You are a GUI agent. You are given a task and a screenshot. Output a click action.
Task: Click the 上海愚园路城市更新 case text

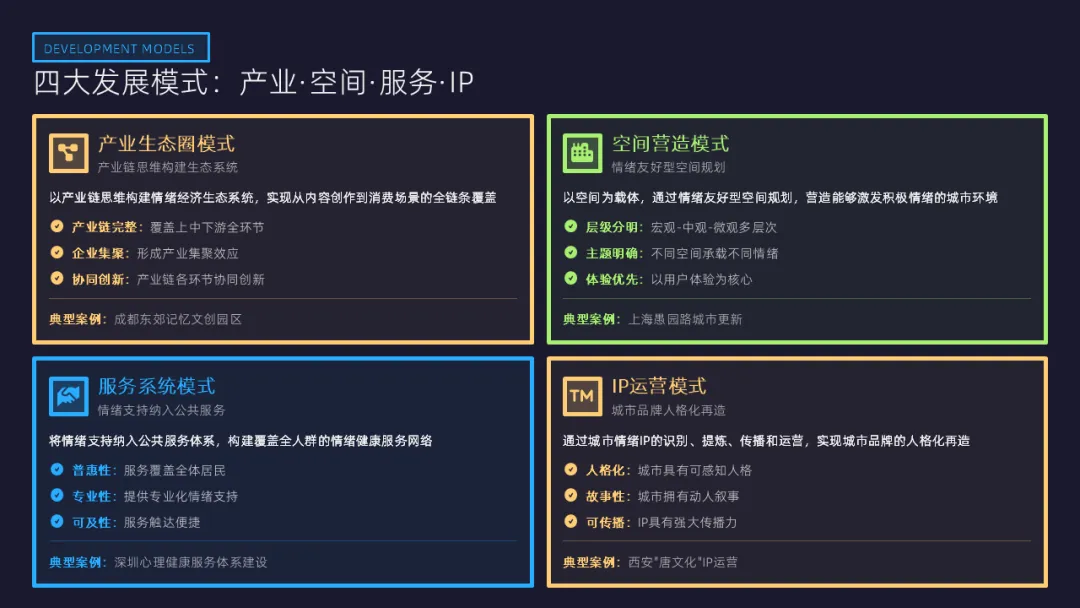tap(685, 319)
